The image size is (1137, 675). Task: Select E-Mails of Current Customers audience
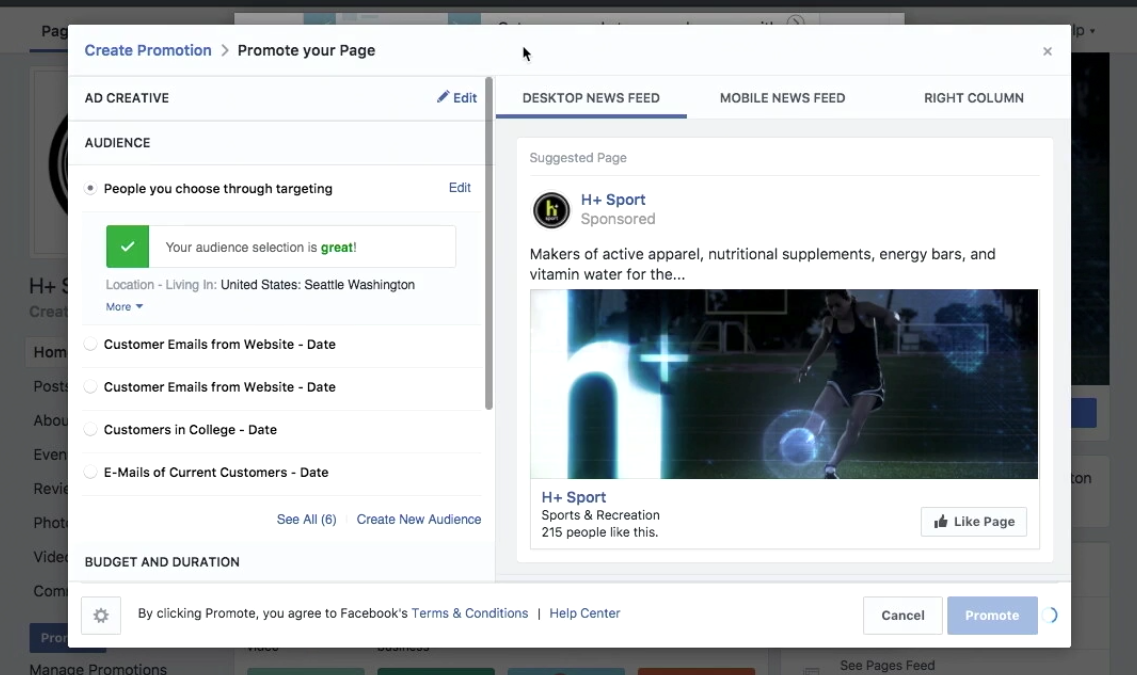coord(90,472)
